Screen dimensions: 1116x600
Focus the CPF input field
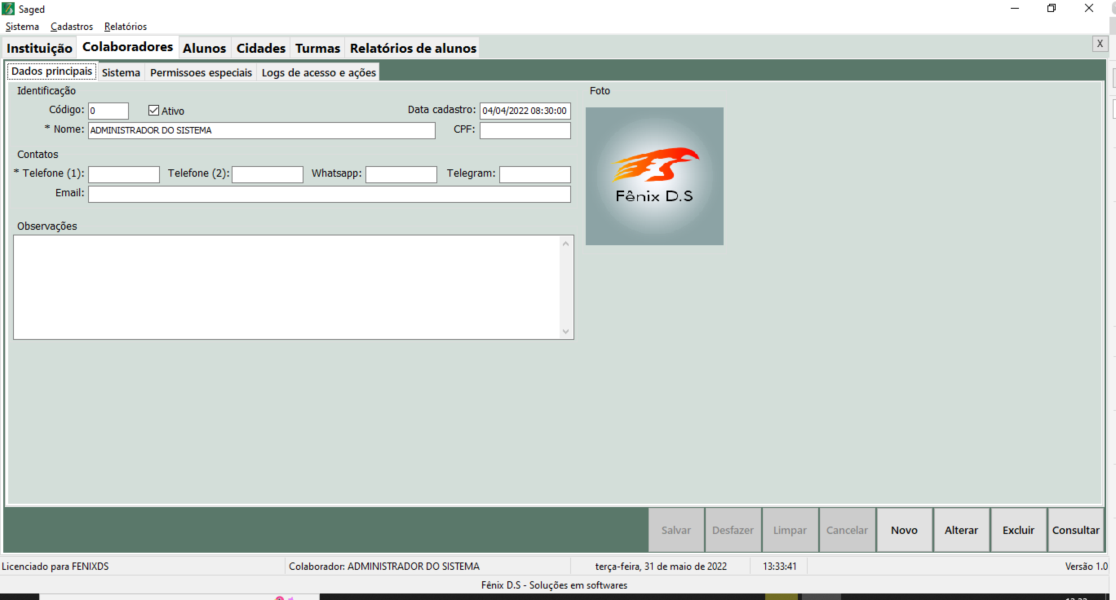coord(525,130)
